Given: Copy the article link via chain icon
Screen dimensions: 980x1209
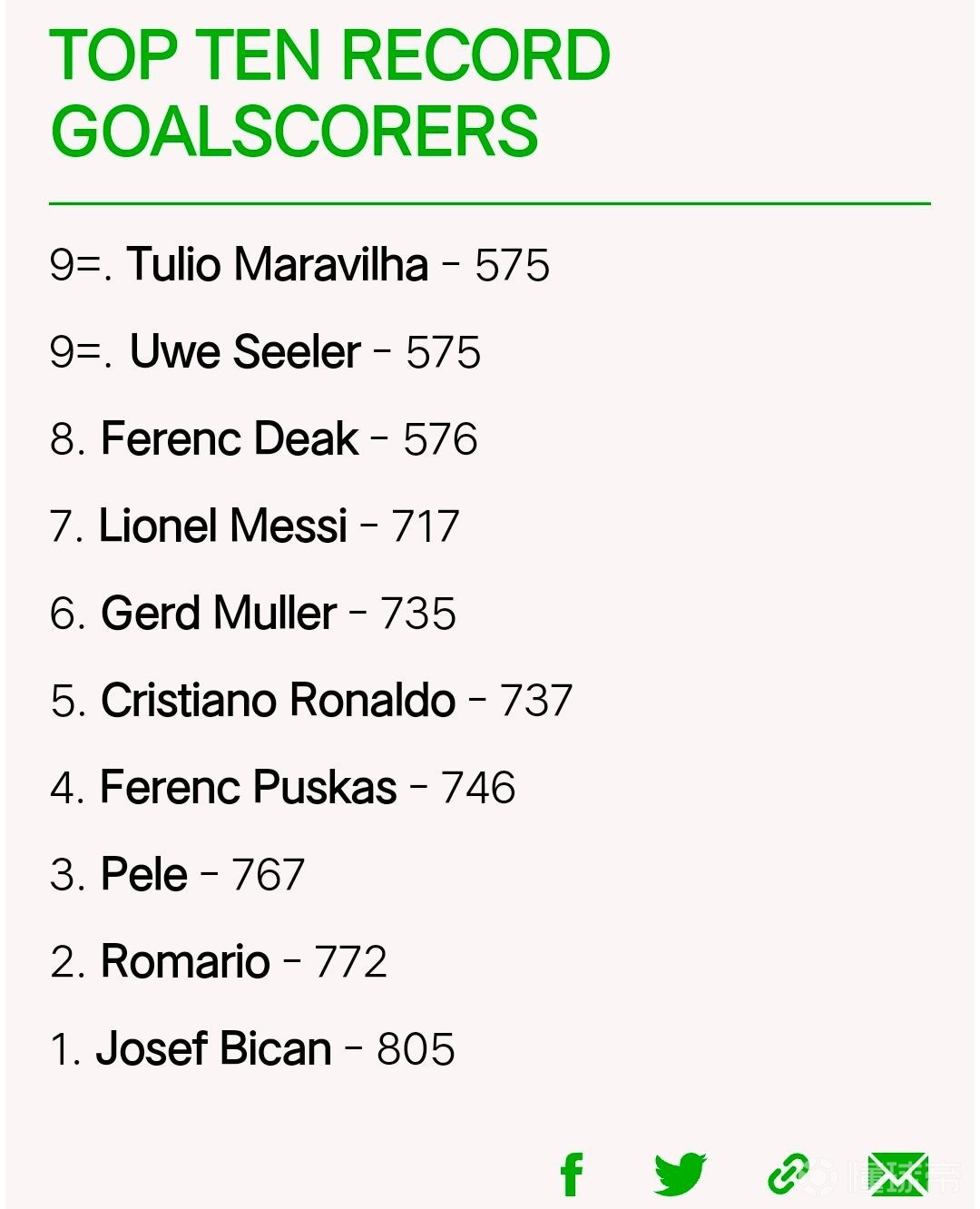Looking at the screenshot, I should [x=788, y=1175].
